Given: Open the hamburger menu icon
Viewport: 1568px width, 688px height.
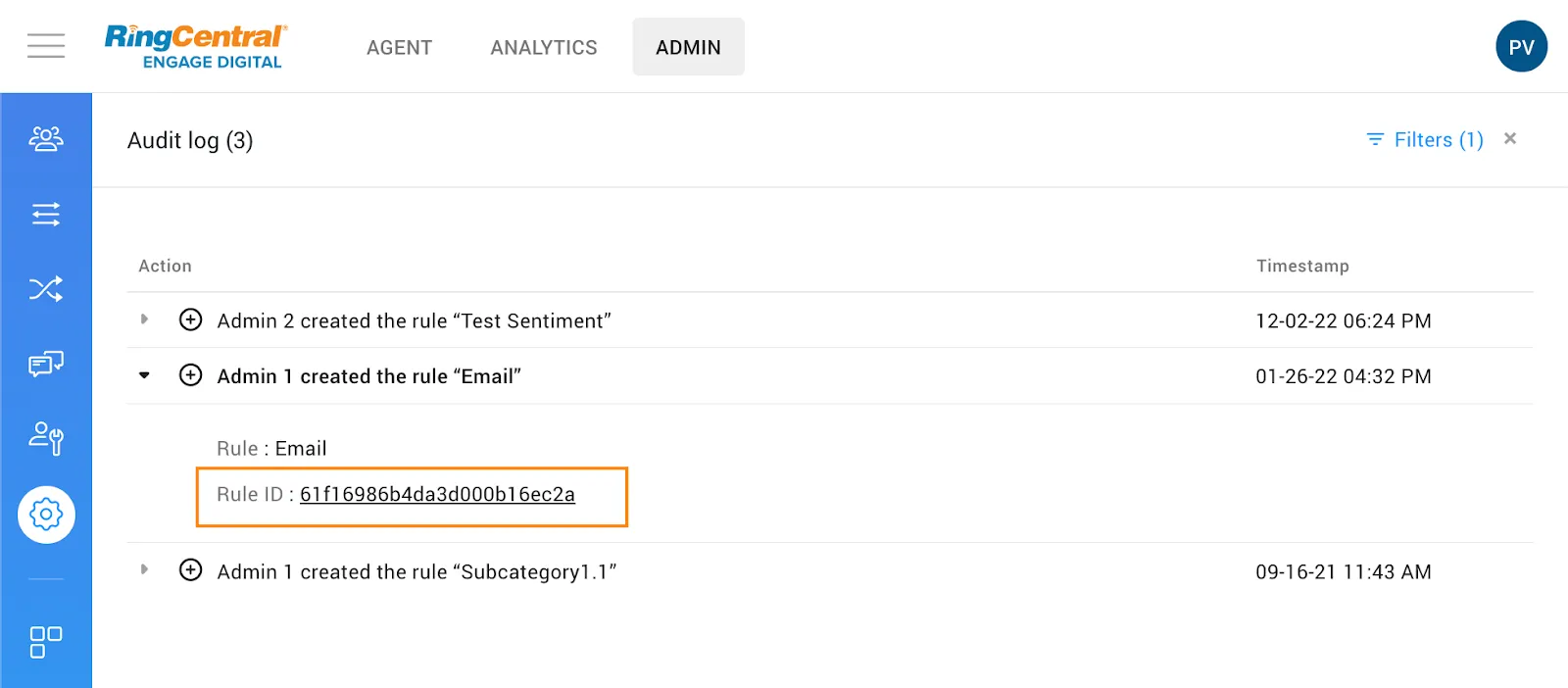Looking at the screenshot, I should 46,46.
